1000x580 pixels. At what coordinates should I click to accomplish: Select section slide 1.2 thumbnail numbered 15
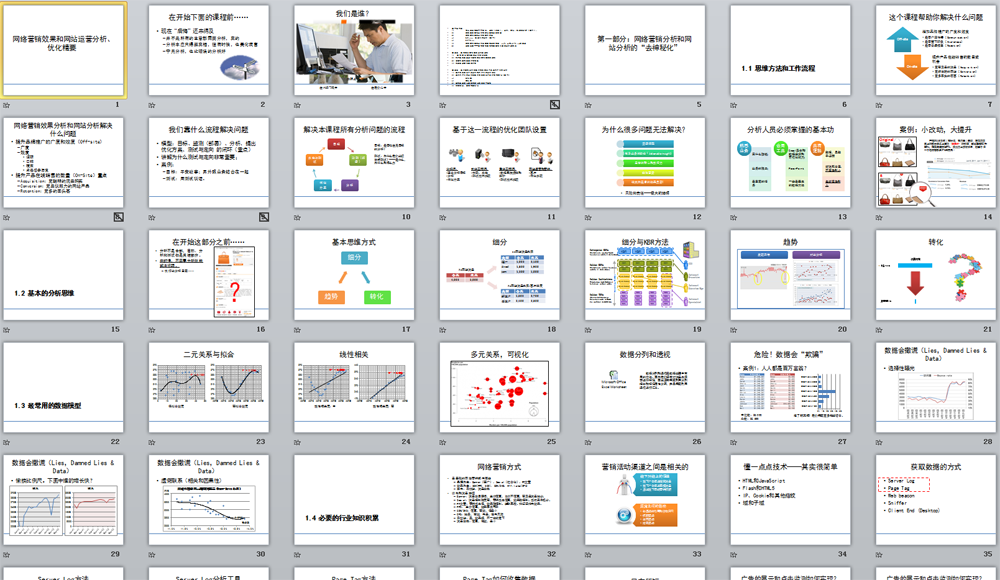67,274
